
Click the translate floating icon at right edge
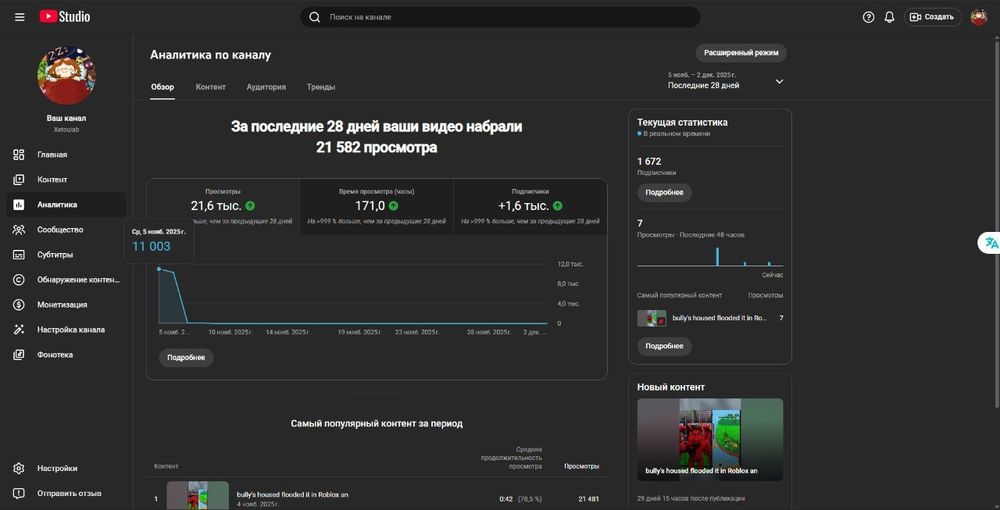[x=991, y=243]
